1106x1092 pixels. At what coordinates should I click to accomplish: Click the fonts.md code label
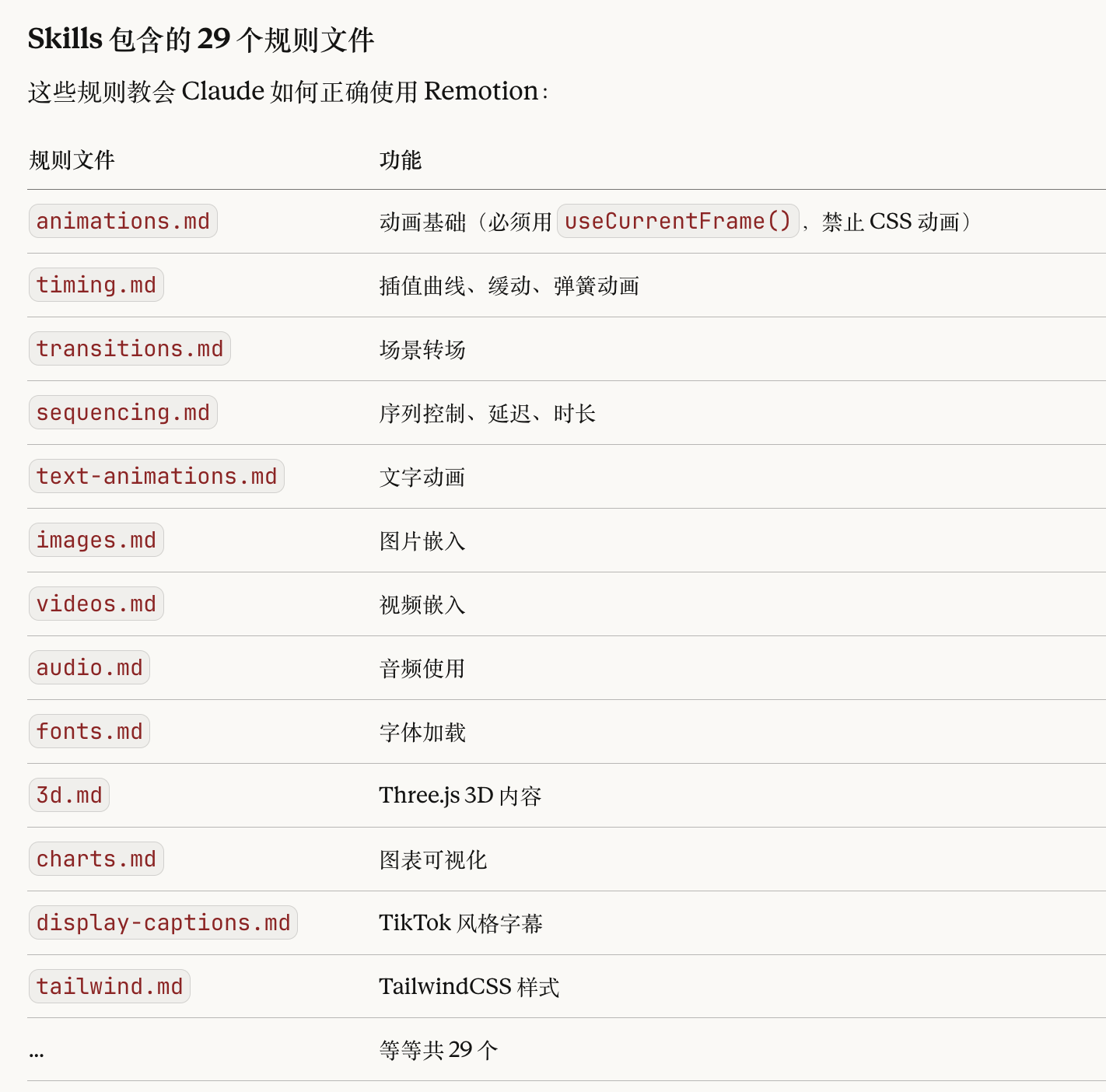click(89, 732)
